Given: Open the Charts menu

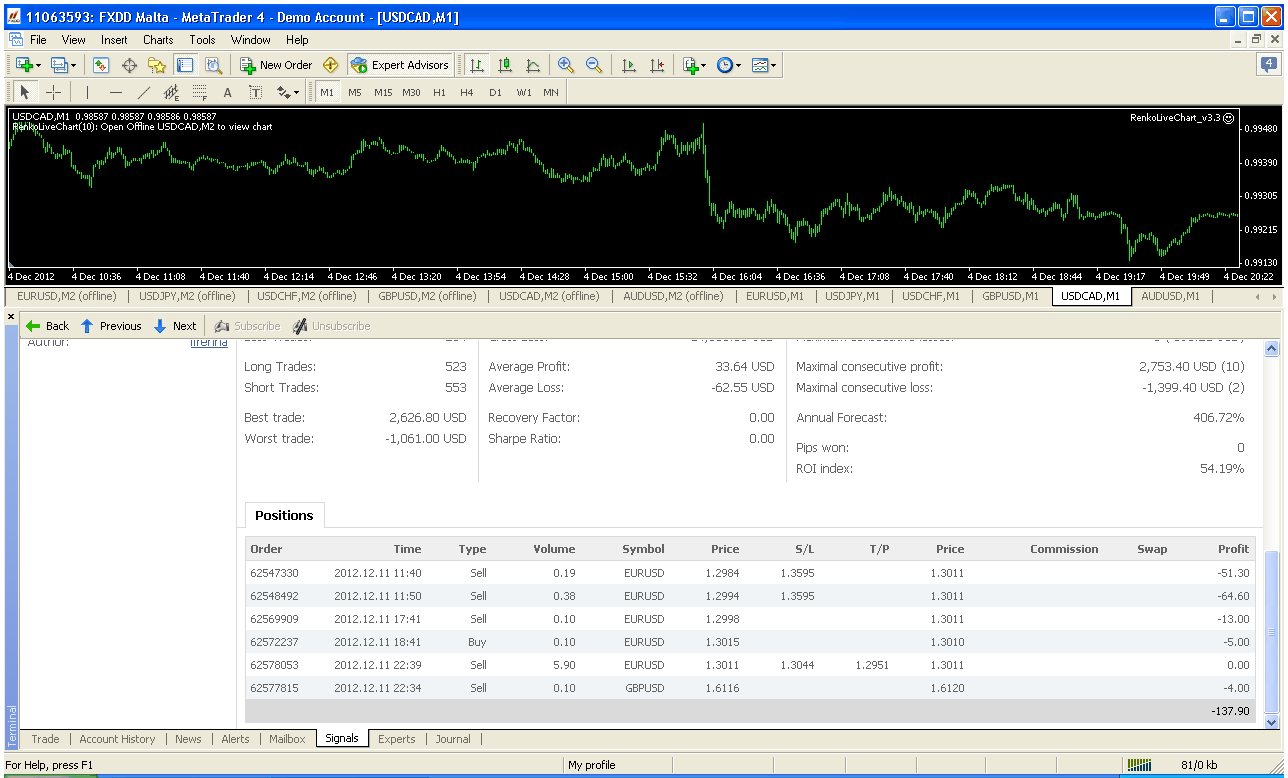Looking at the screenshot, I should point(158,40).
